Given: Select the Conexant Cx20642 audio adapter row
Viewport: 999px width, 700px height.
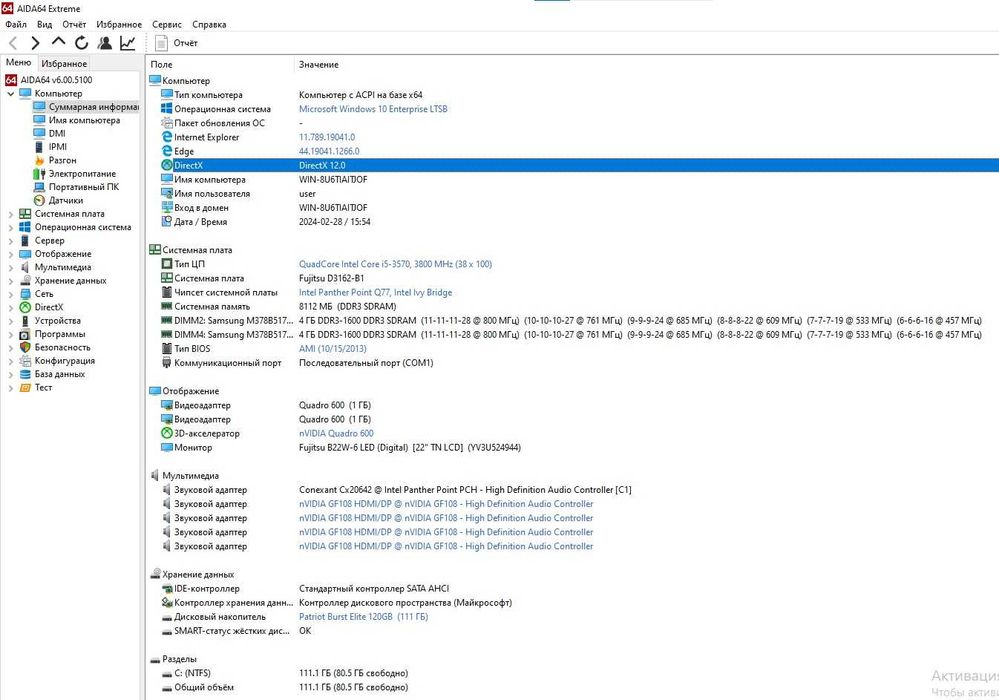Looking at the screenshot, I should tap(573, 490).
